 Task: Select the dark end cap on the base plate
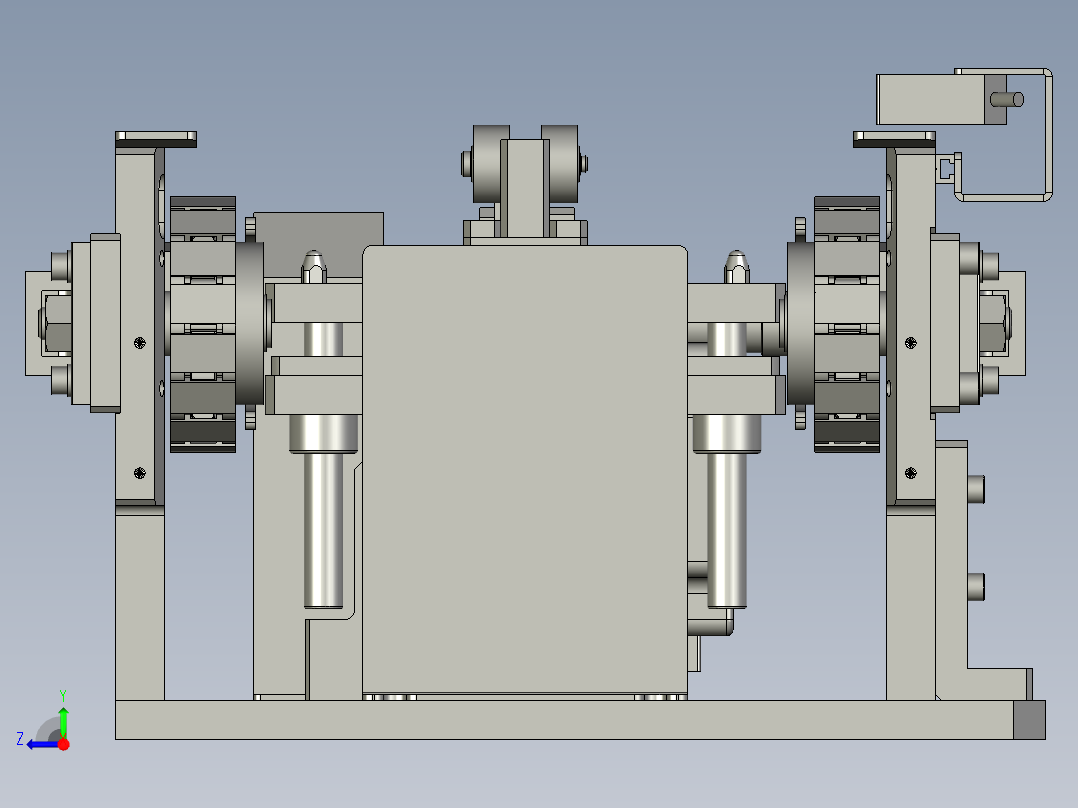tap(1029, 720)
